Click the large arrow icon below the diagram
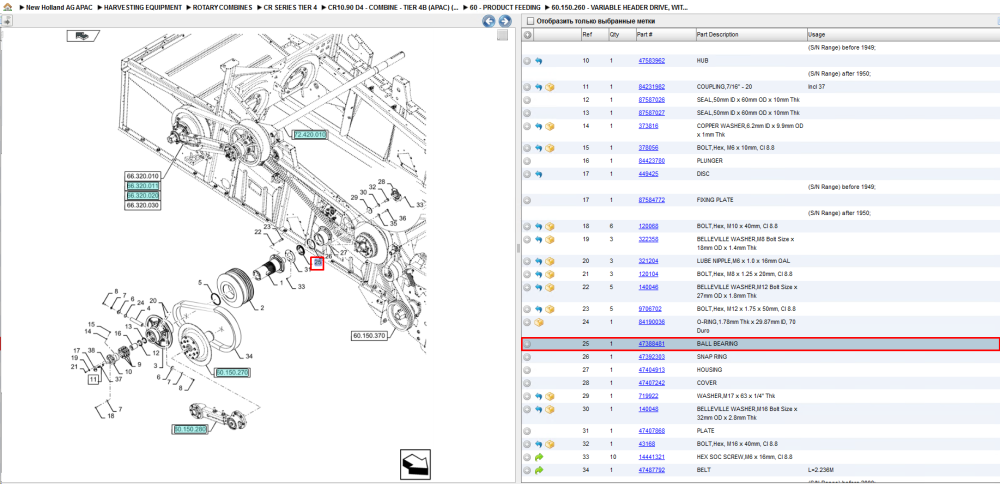 [x=413, y=464]
